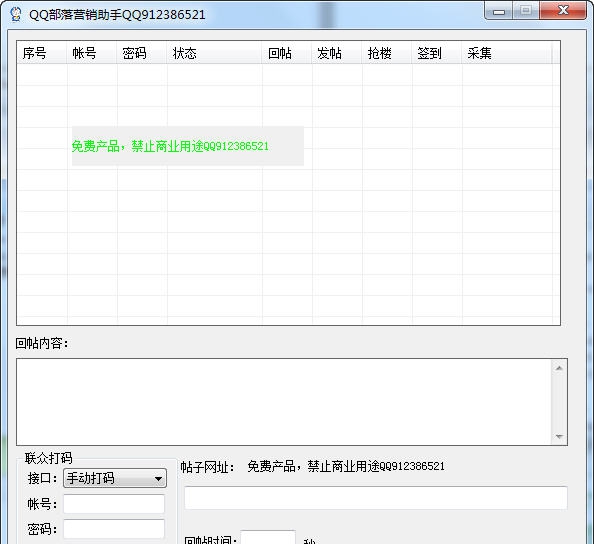Click the 帐号 column header
594x544 pixels.
point(92,53)
